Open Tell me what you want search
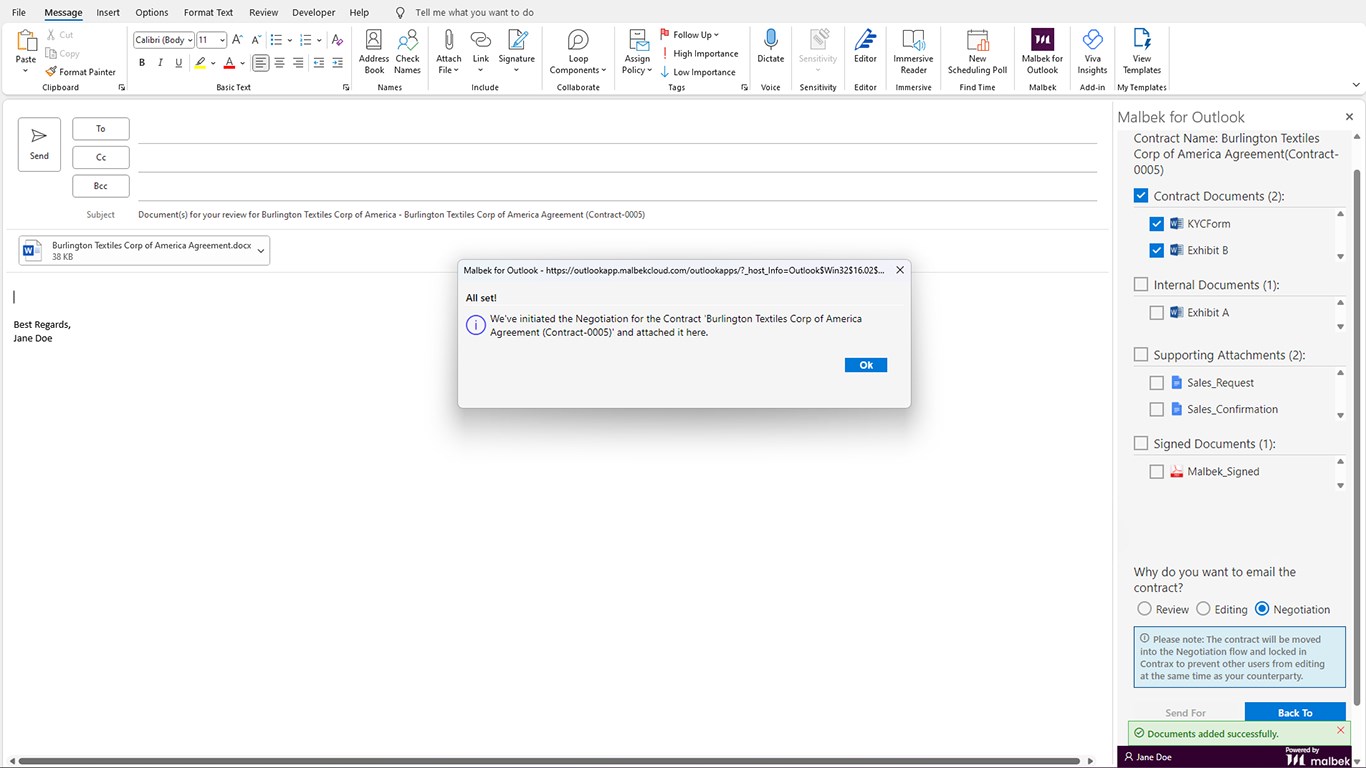The height and width of the screenshot is (768, 1366). coord(466,13)
